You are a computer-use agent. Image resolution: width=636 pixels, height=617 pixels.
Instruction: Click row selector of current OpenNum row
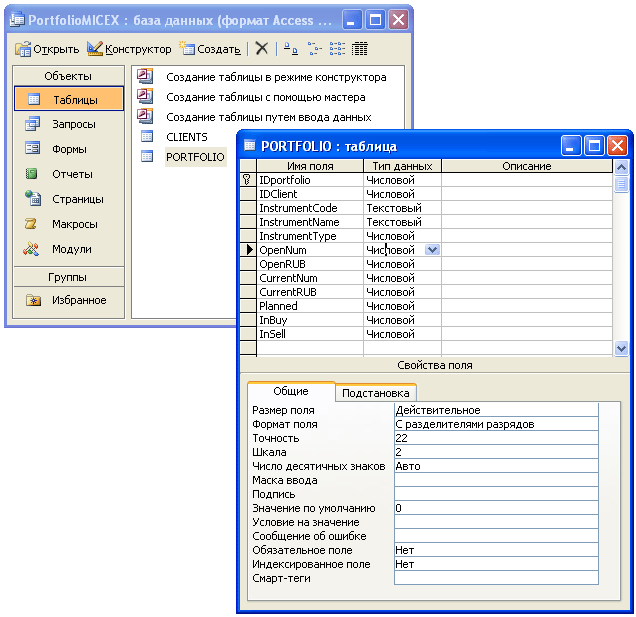coord(247,250)
